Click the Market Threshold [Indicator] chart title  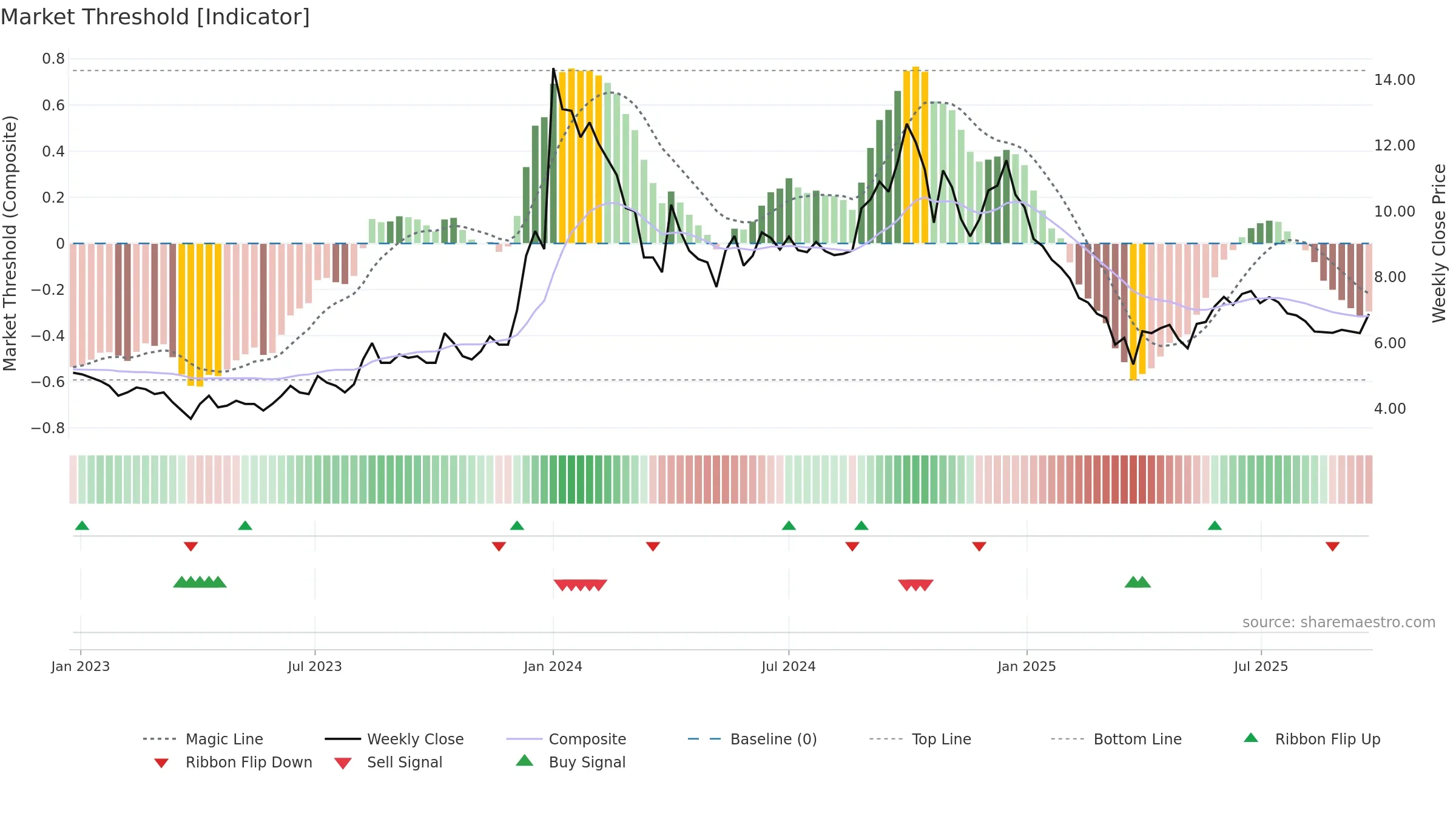(x=155, y=17)
